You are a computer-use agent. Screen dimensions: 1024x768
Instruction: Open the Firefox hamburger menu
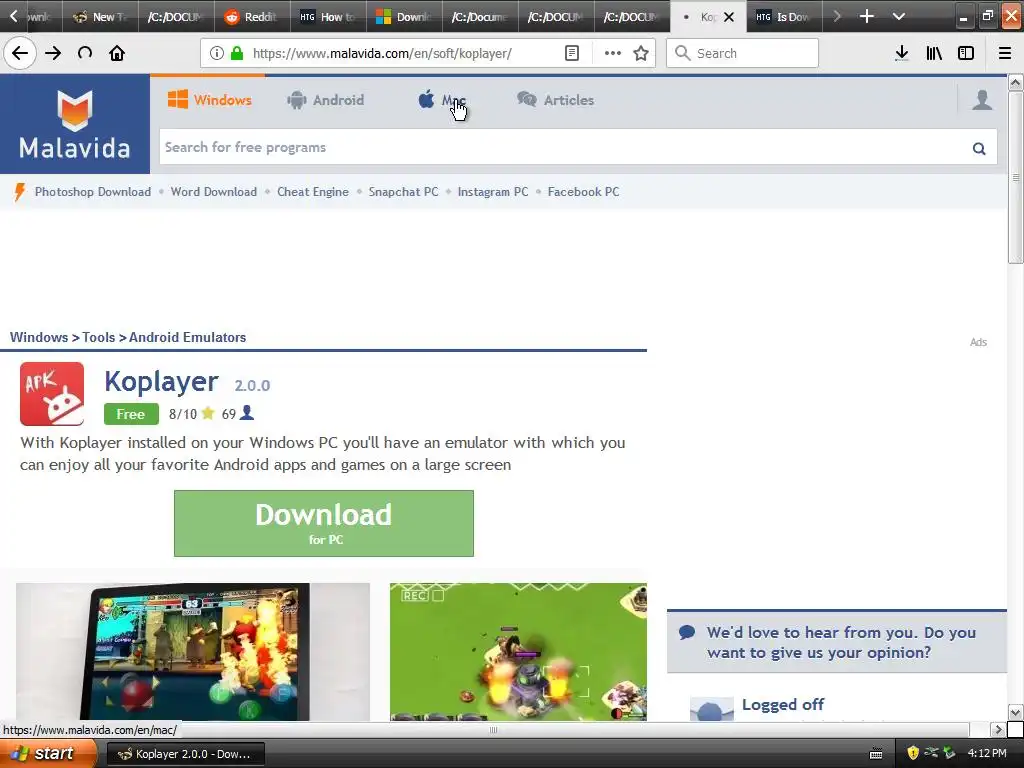point(1004,53)
